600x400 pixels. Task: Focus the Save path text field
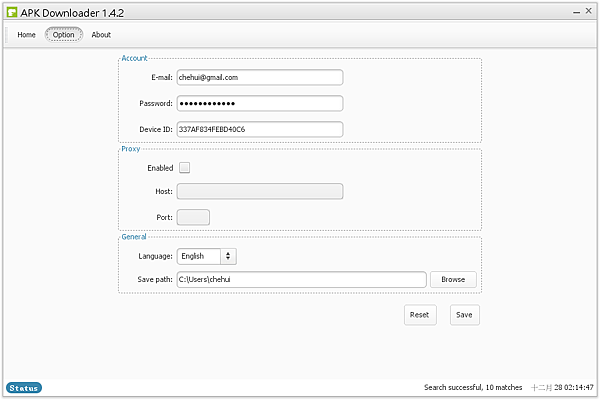click(302, 279)
